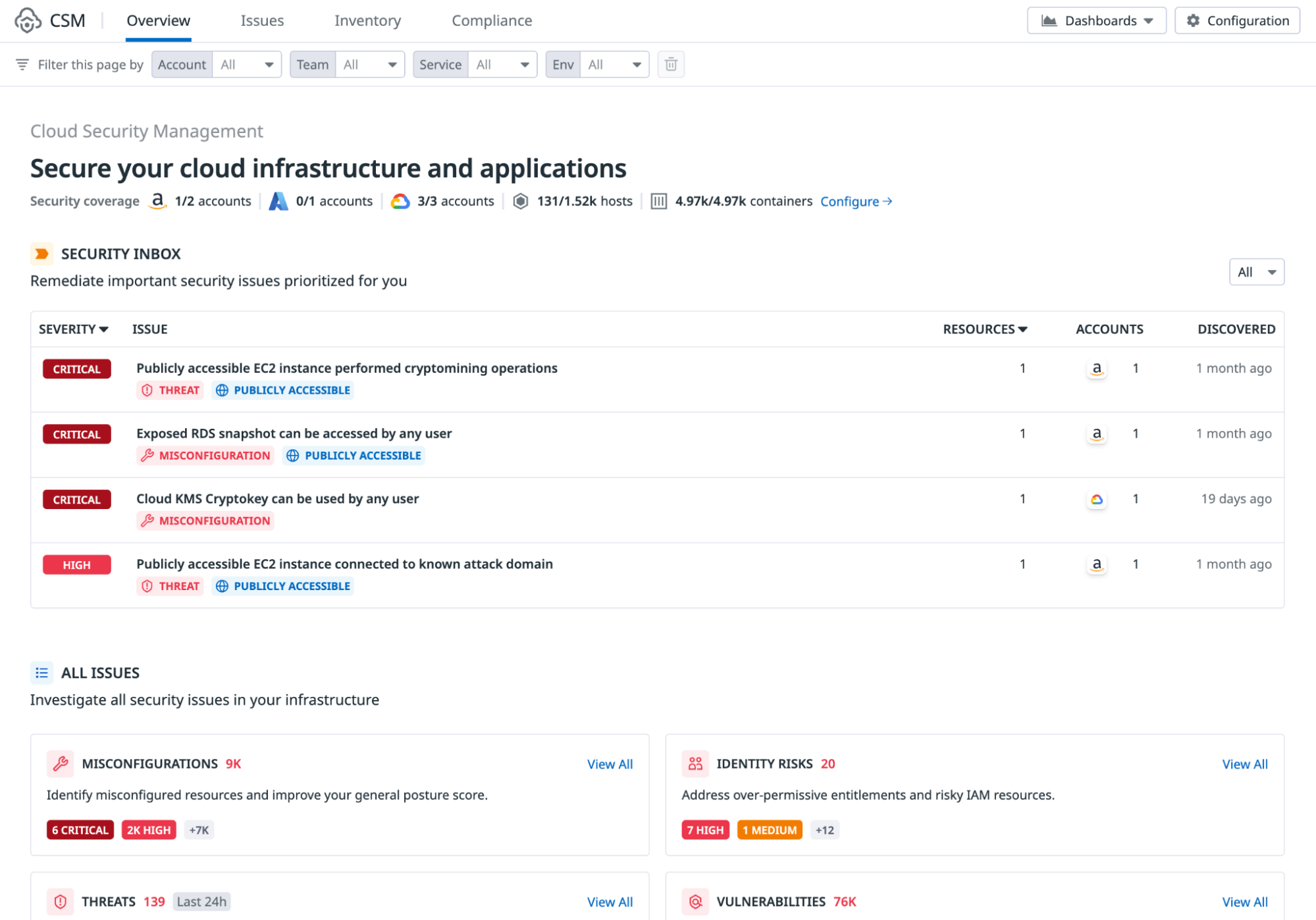Click the AWS security coverage icon
The image size is (1316, 920).
pos(157,201)
